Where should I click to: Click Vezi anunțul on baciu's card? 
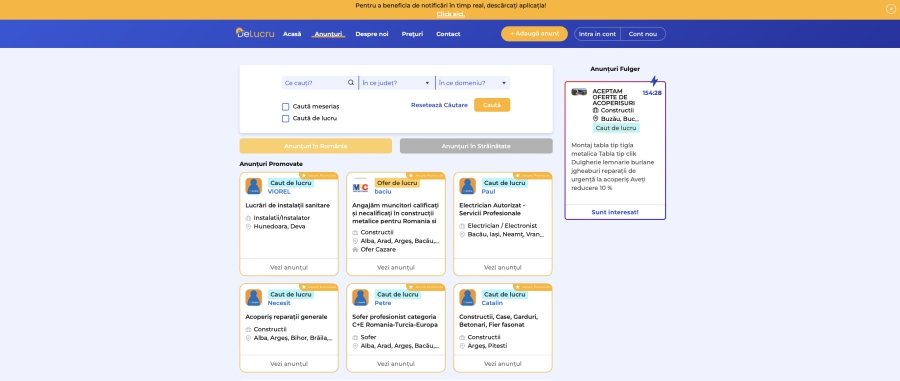tap(395, 267)
